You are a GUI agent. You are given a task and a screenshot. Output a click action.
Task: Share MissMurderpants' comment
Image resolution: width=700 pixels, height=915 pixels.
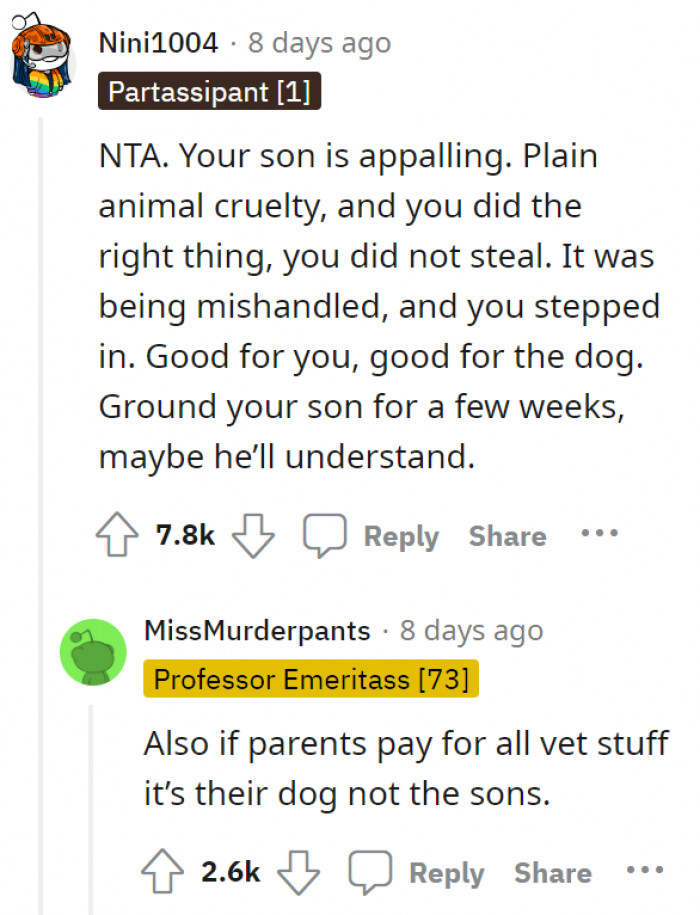(552, 872)
